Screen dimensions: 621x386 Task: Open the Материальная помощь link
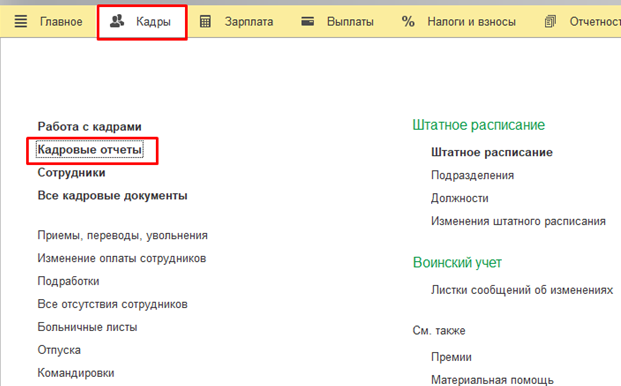(492, 380)
